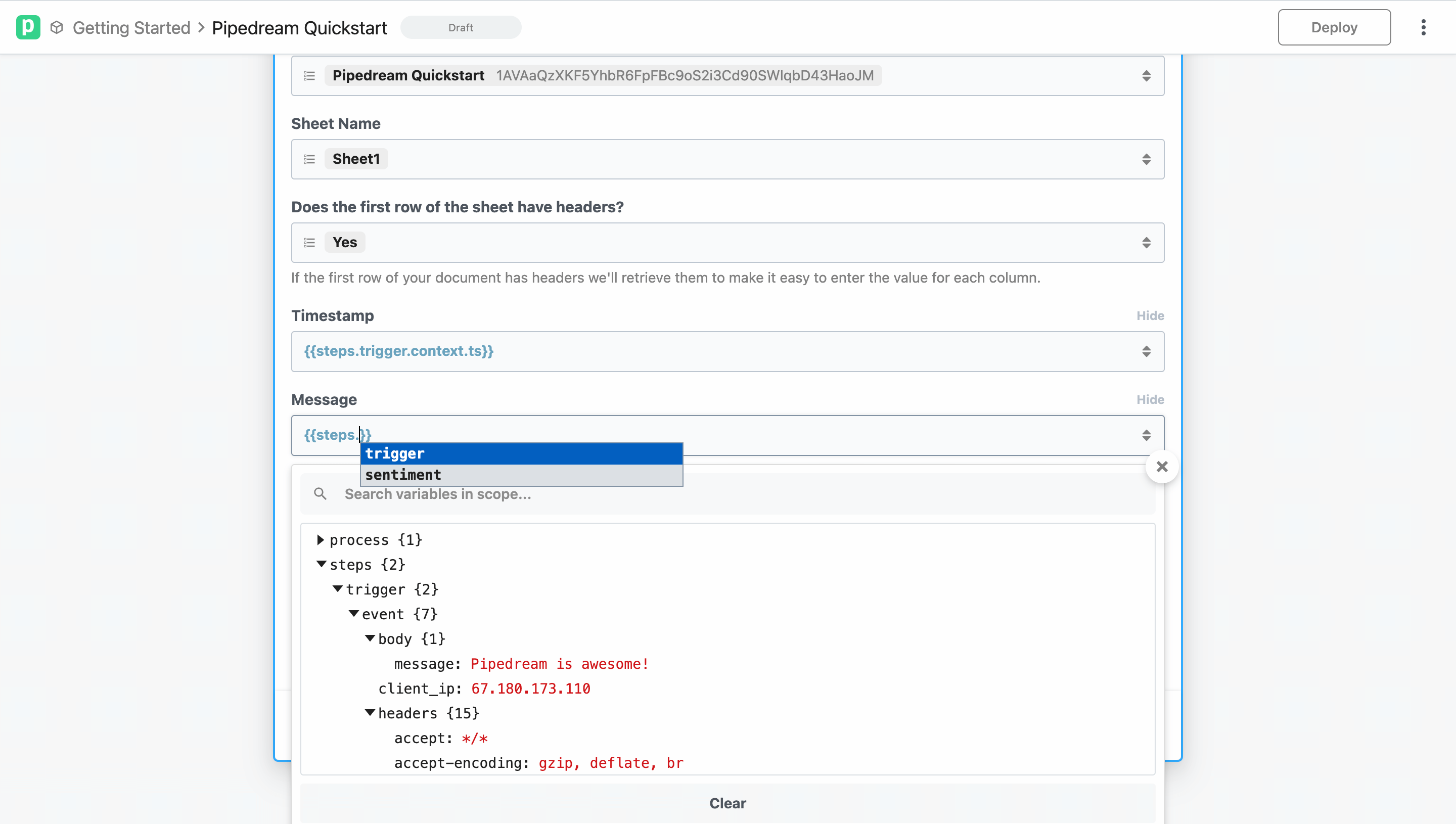Click the Pipedream logo
Screen dimensions: 1456x824
coord(29,27)
